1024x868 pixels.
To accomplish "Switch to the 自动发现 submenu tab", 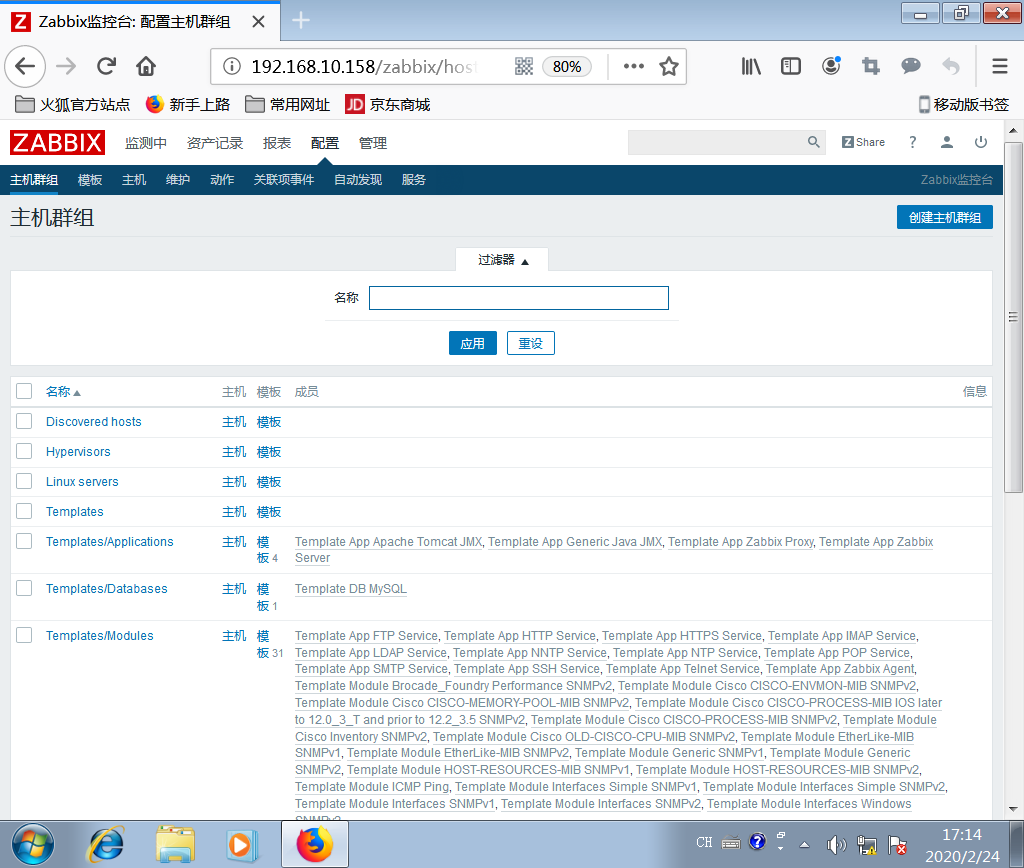I will [358, 180].
